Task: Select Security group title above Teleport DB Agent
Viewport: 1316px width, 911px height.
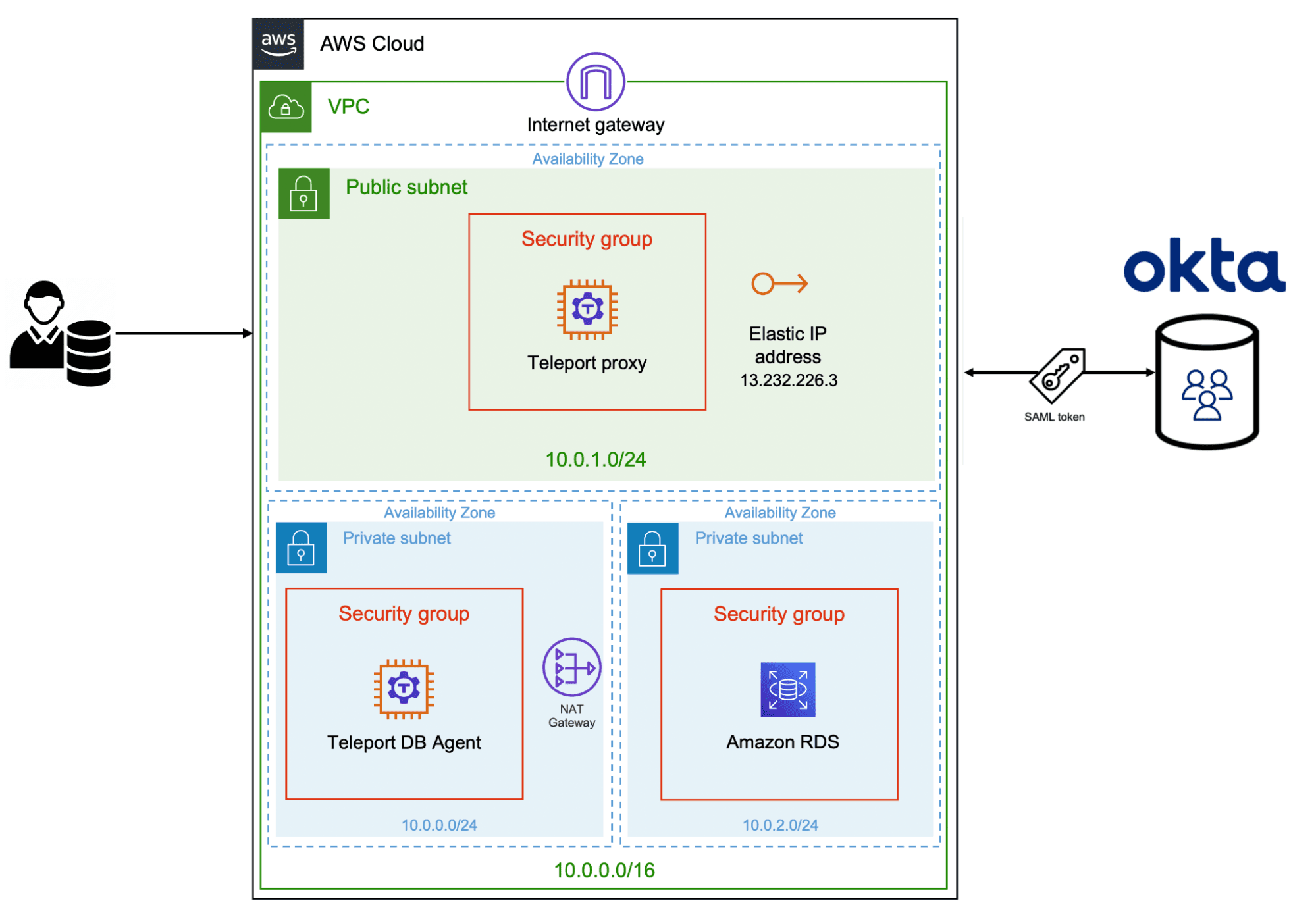Action: pos(404,613)
